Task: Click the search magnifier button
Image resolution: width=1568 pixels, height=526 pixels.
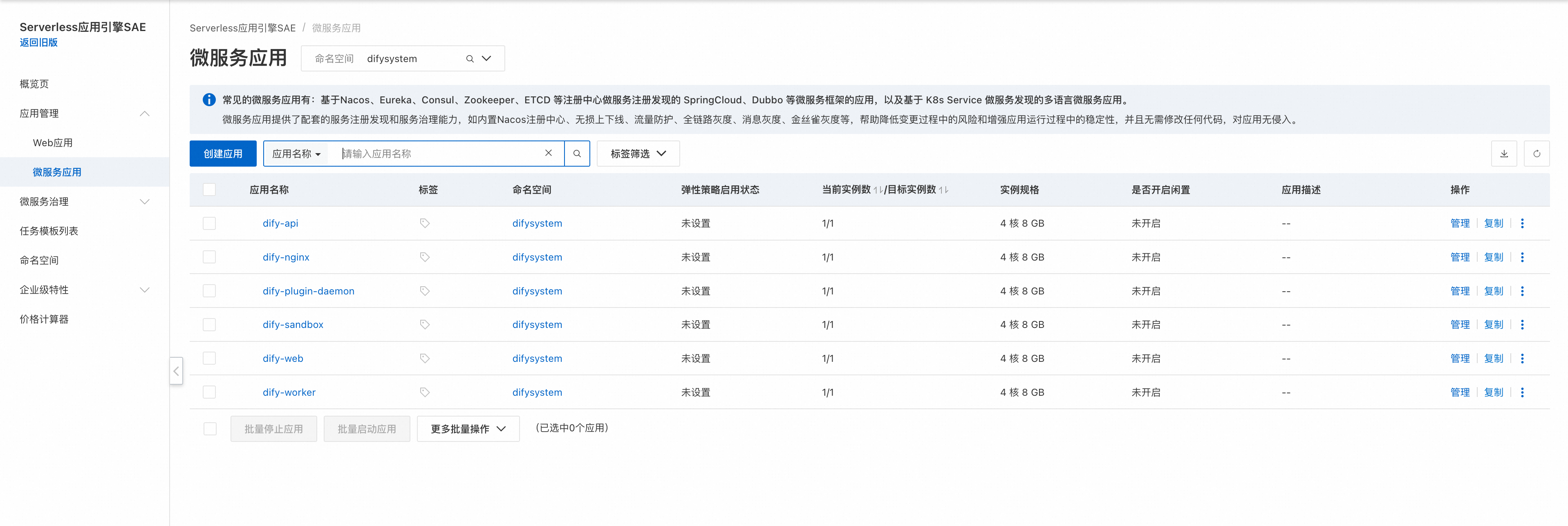Action: tap(576, 154)
